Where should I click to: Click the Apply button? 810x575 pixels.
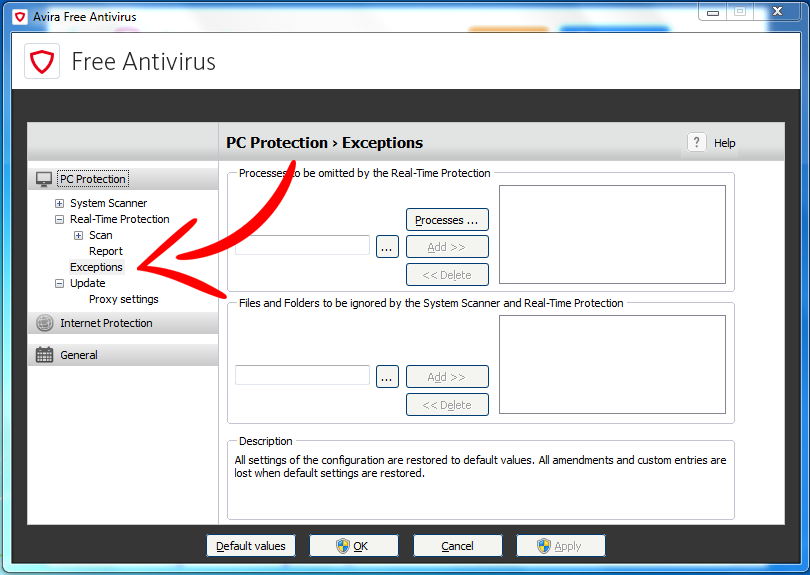(560, 546)
